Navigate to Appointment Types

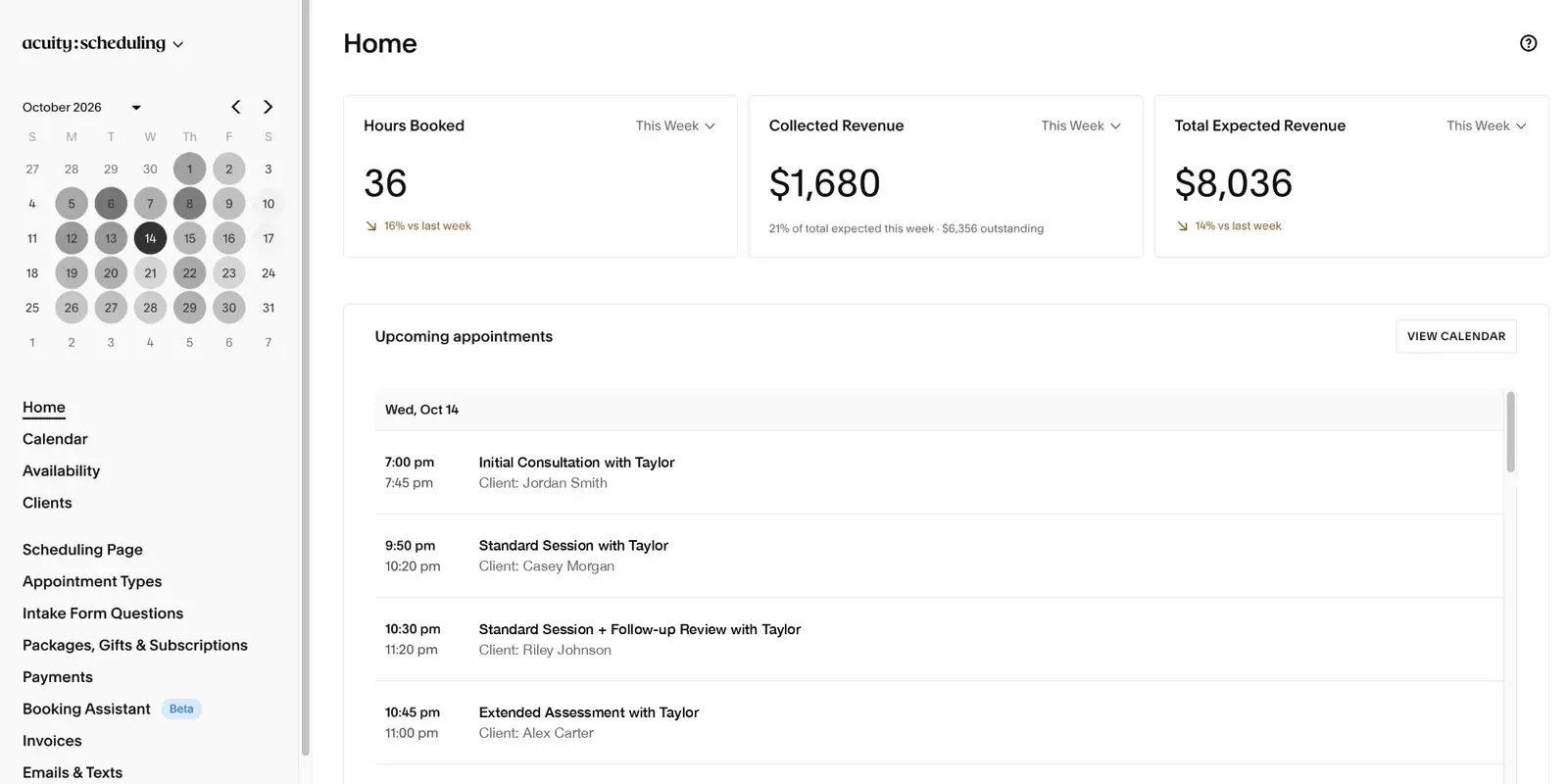[92, 581]
